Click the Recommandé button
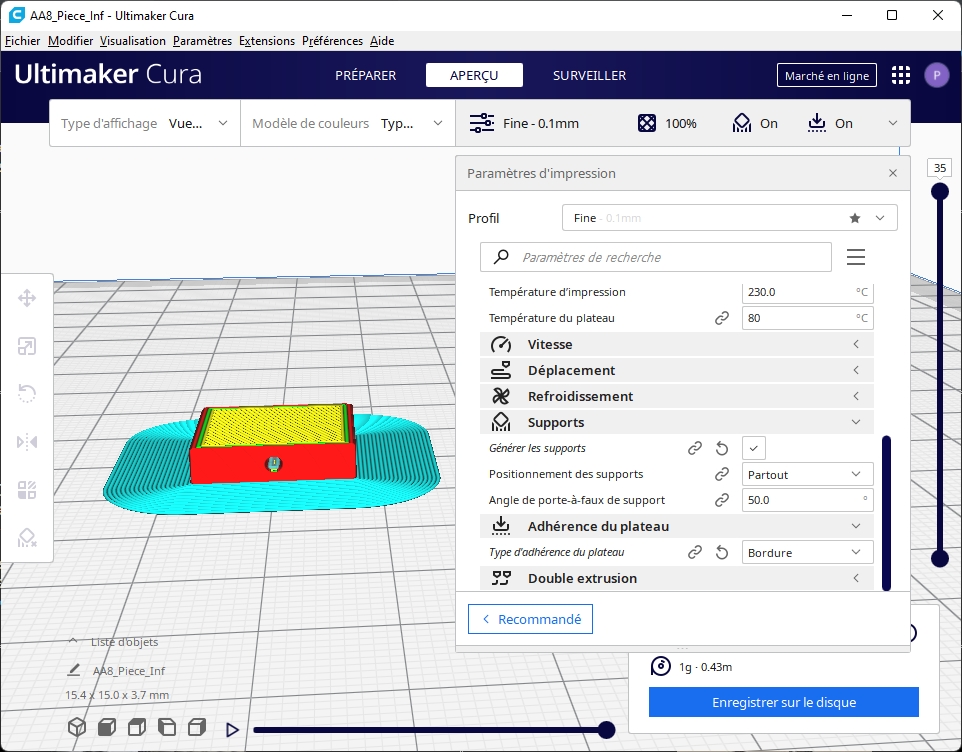Viewport: 962px width, 752px height. pyautogui.click(x=530, y=619)
